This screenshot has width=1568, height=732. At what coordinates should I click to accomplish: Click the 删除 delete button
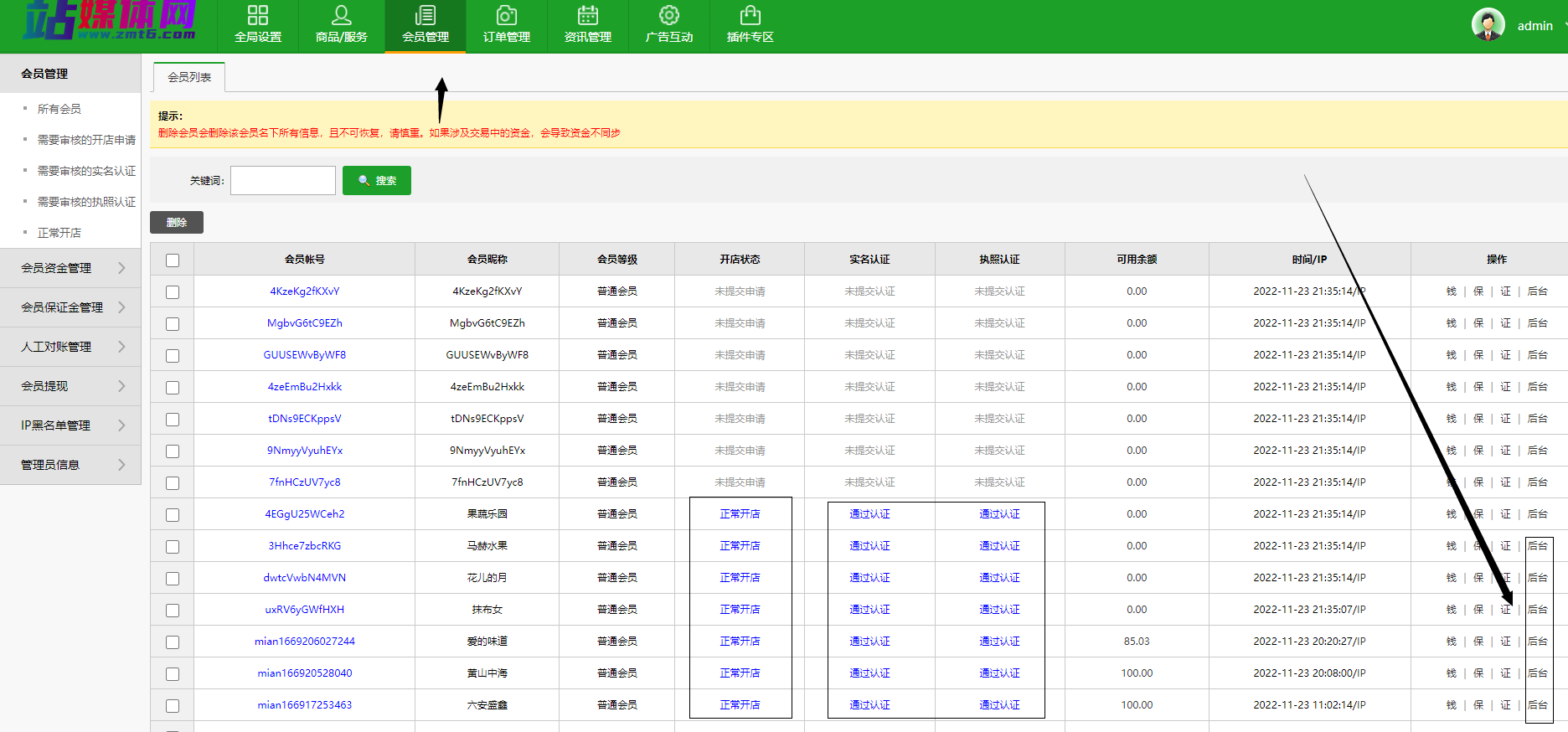click(x=177, y=223)
